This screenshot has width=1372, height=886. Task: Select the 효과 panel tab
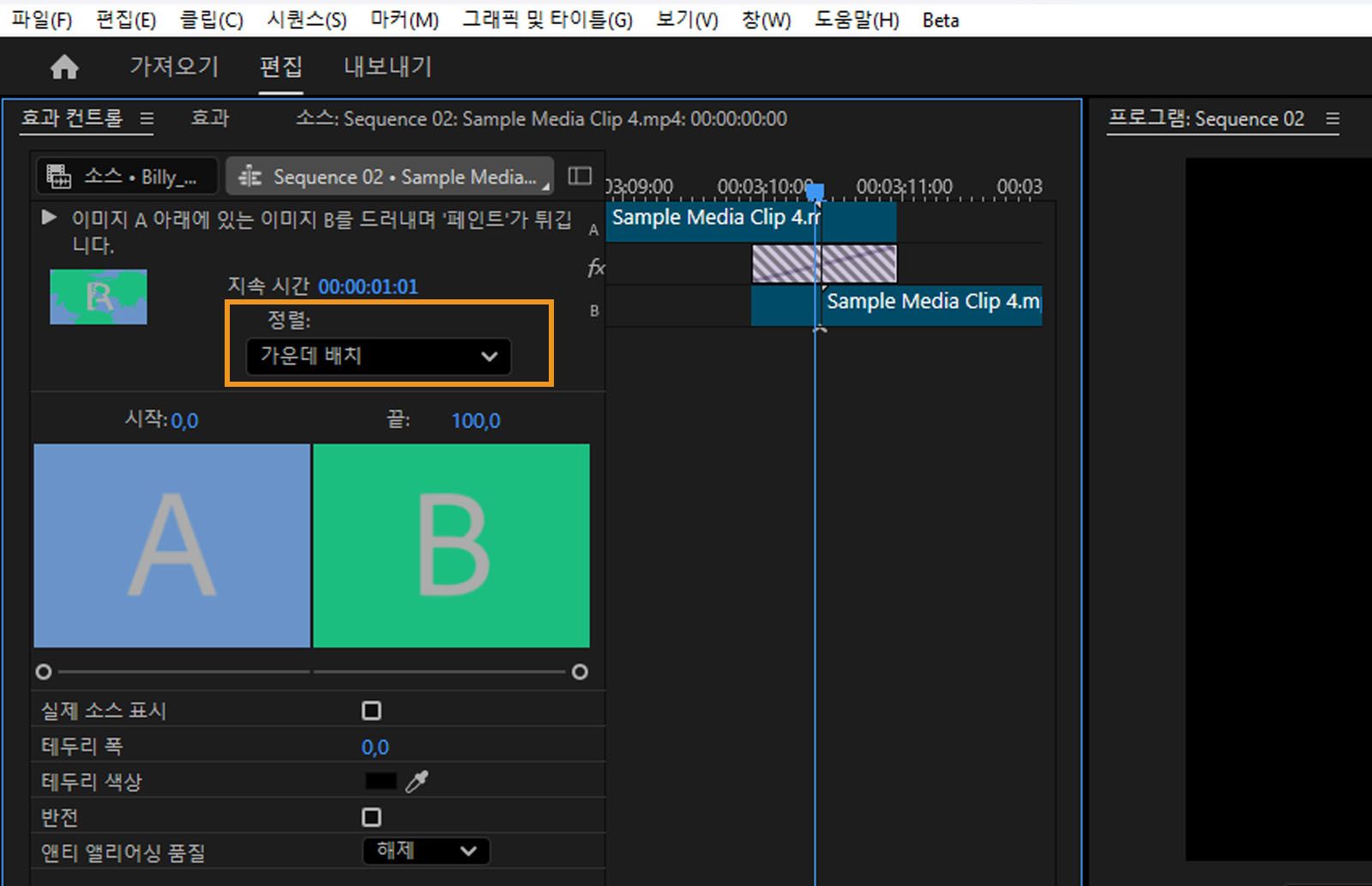coord(210,118)
